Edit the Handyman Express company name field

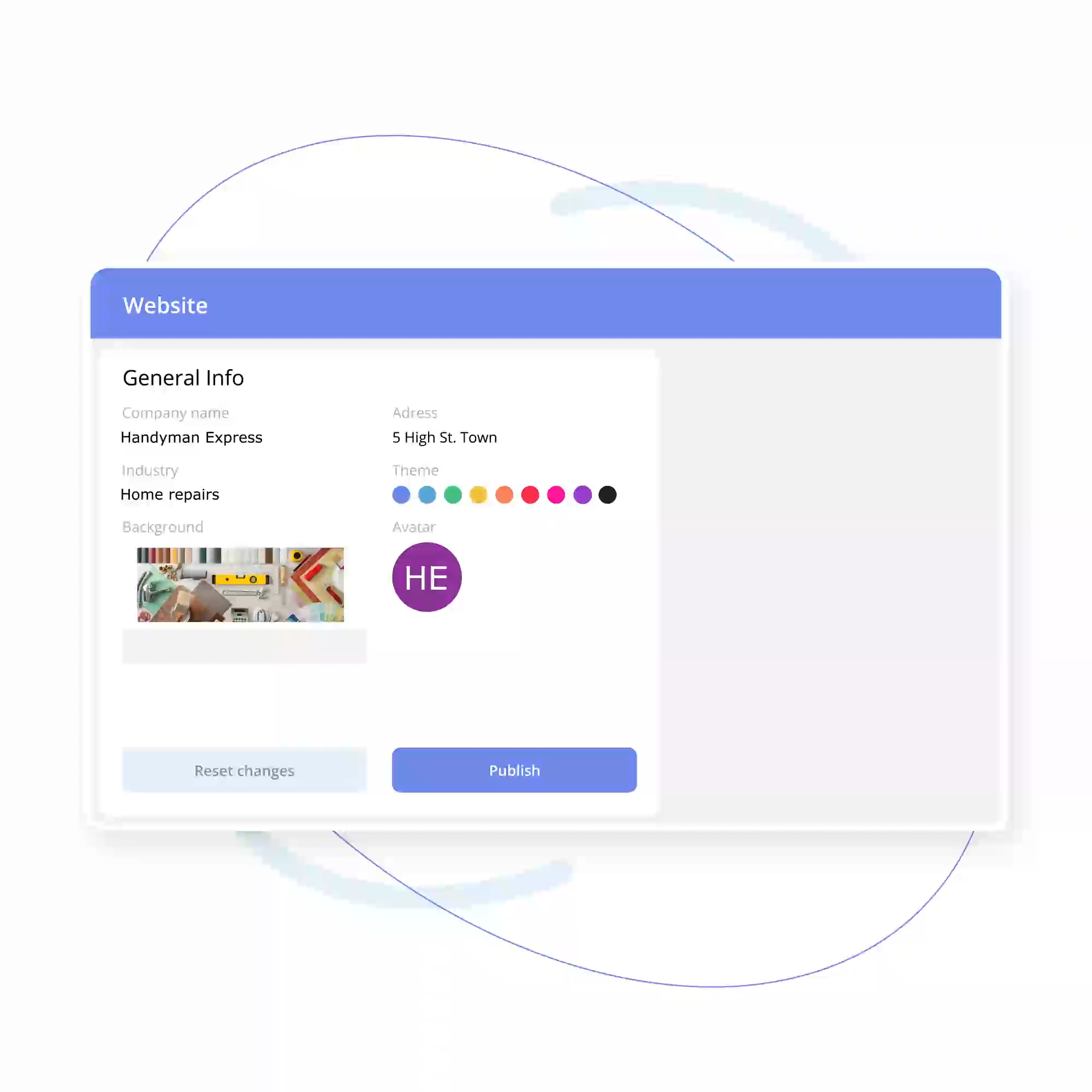192,437
